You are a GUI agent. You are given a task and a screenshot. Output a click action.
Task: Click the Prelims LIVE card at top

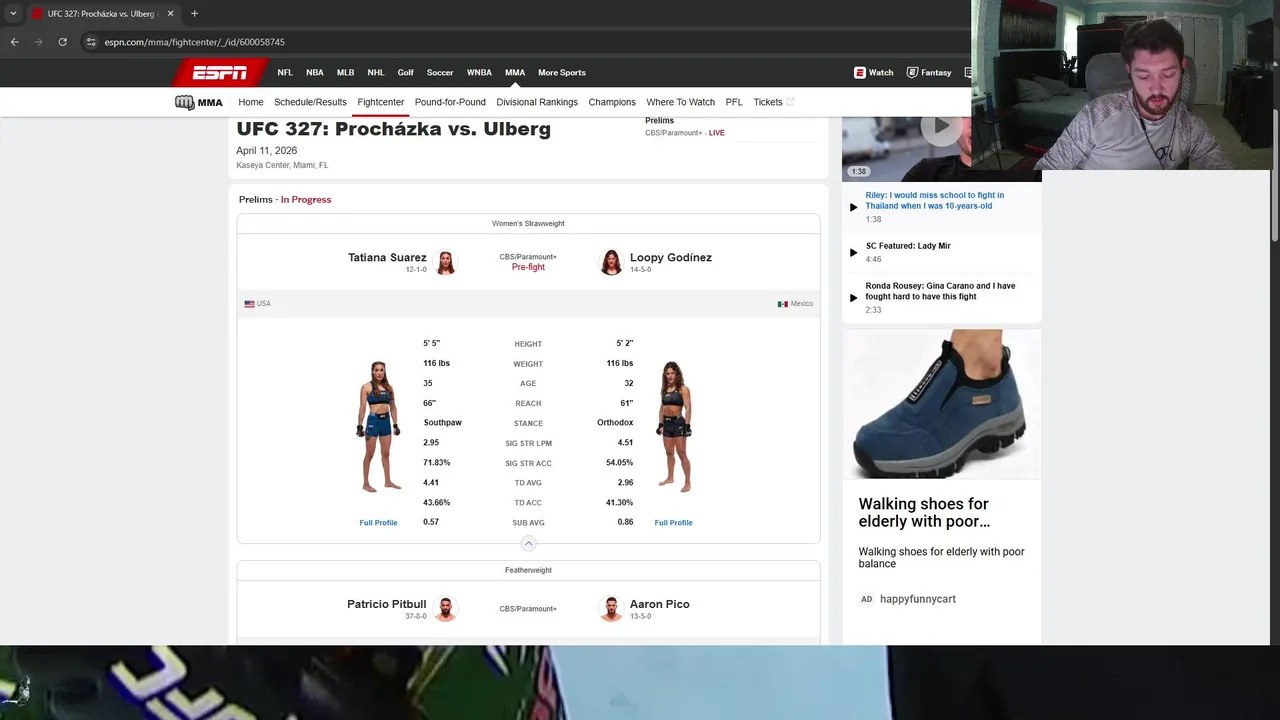coord(685,127)
